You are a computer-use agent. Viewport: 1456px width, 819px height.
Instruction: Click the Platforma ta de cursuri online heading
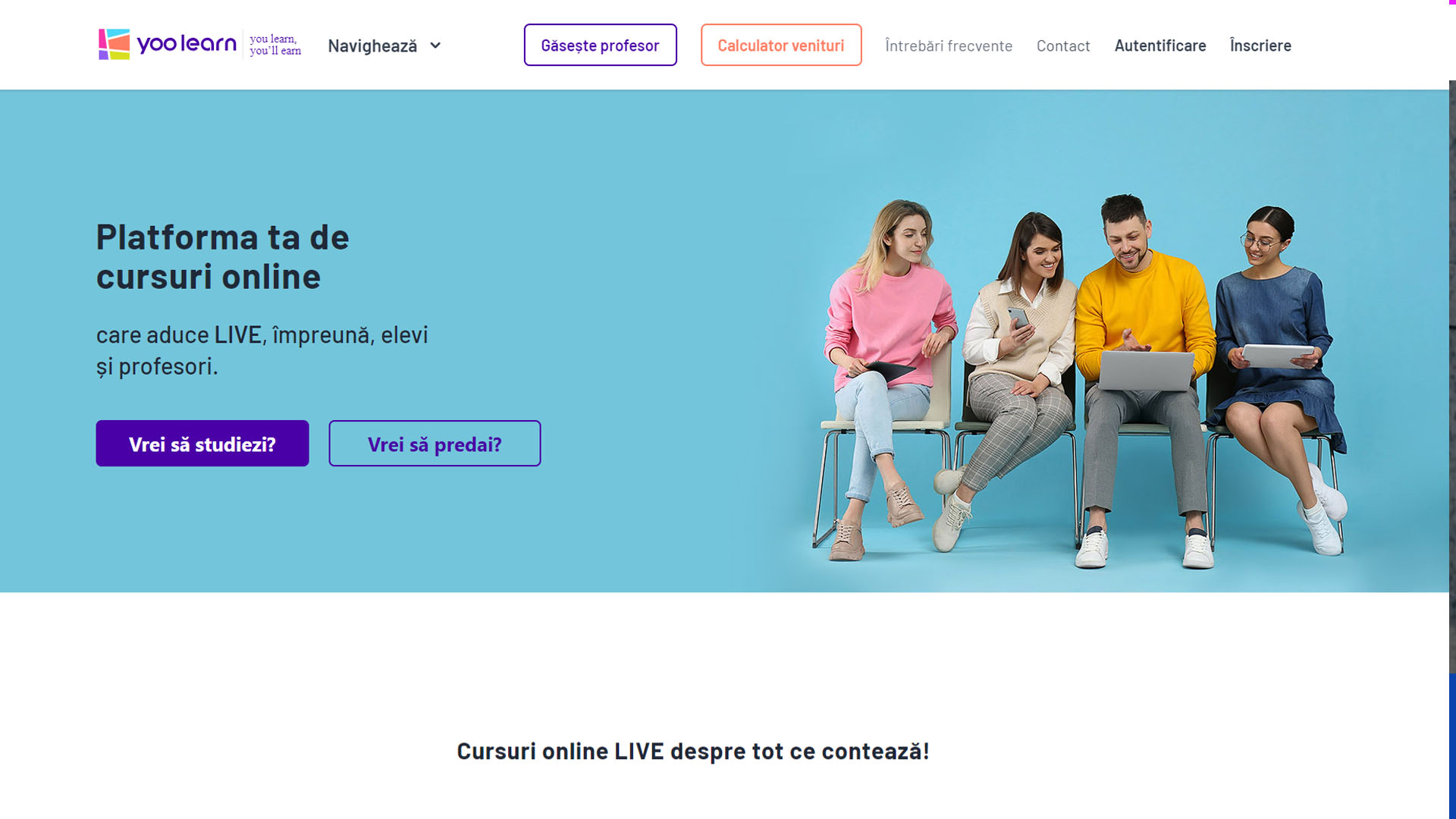point(222,256)
